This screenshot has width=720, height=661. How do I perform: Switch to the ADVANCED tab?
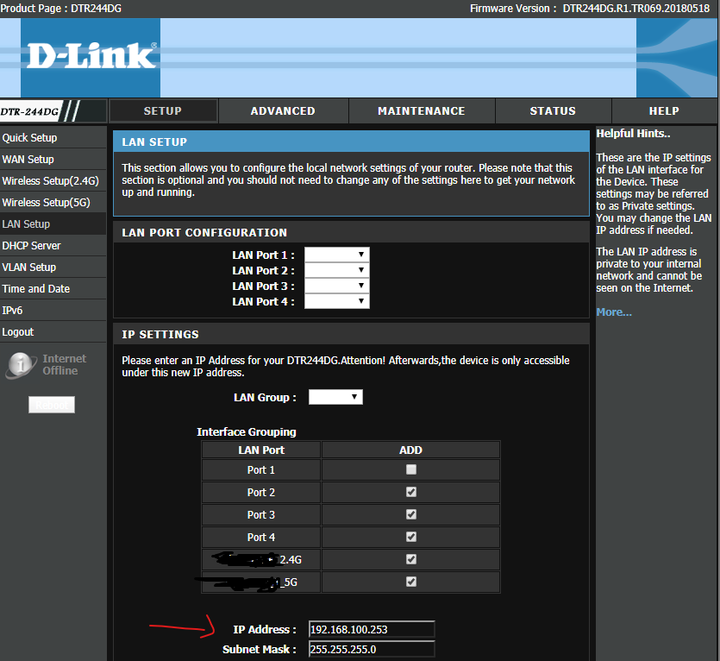coord(283,111)
